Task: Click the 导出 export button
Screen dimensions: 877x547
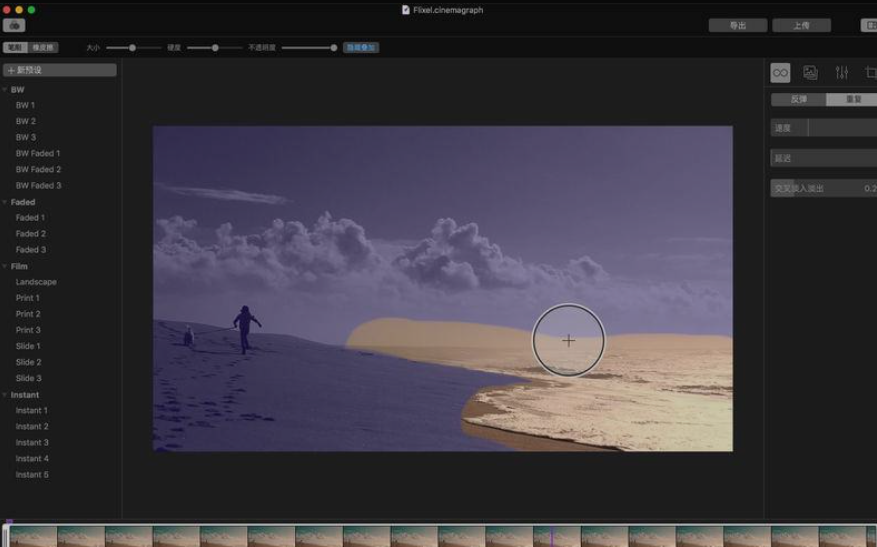Action: click(738, 25)
